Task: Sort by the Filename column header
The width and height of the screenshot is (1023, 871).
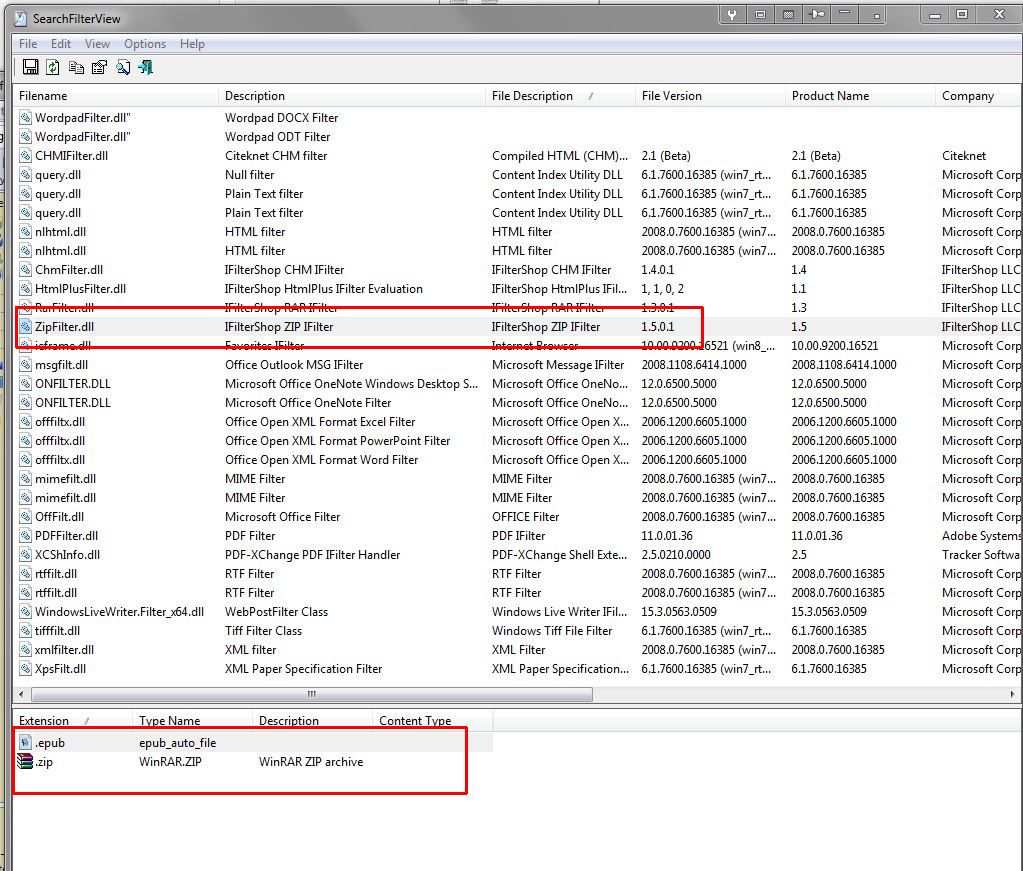Action: [x=115, y=96]
